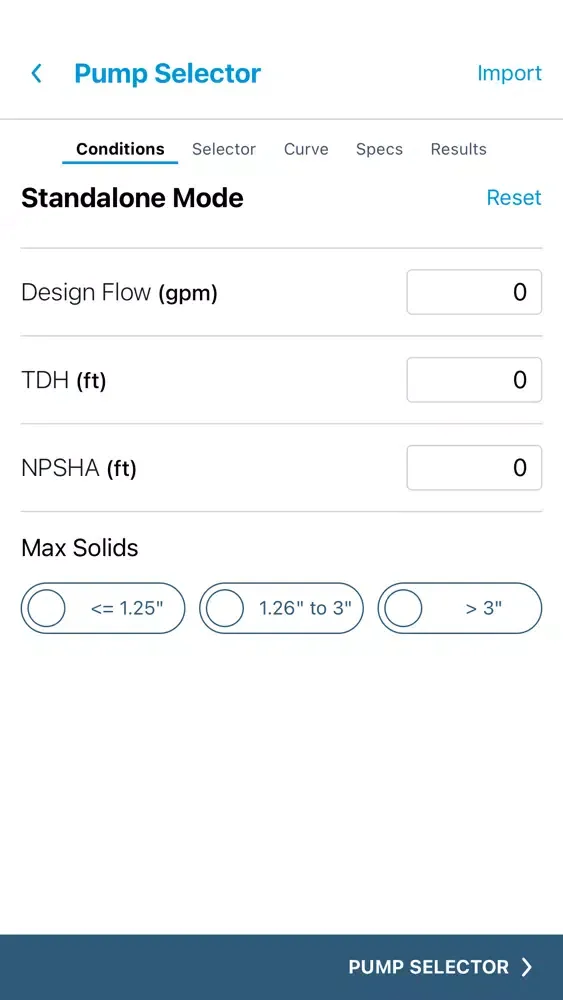Go to the Specs tab
The image size is (563, 1000).
pyautogui.click(x=379, y=149)
